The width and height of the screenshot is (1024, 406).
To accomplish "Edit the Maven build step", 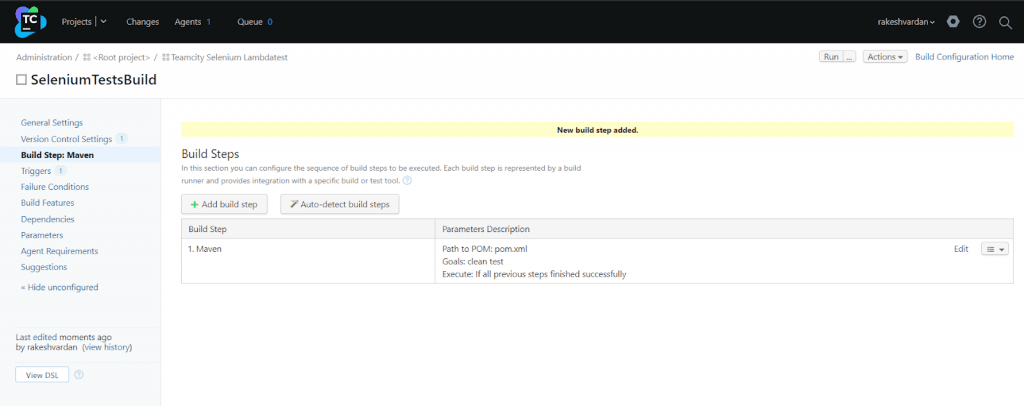I will pyautogui.click(x=961, y=249).
